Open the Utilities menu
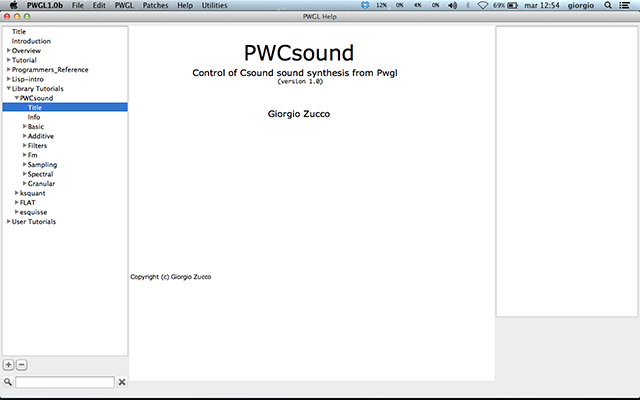Viewport: 640px width, 400px height. click(214, 5)
